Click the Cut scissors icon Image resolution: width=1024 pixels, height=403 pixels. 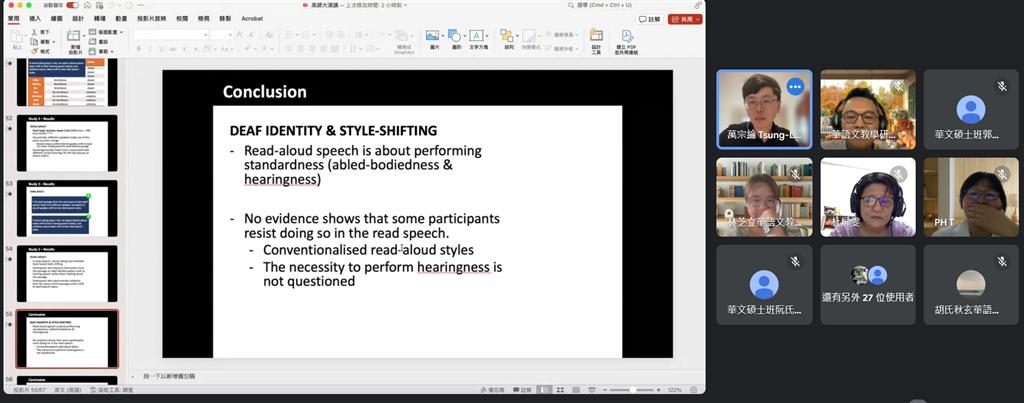34,31
